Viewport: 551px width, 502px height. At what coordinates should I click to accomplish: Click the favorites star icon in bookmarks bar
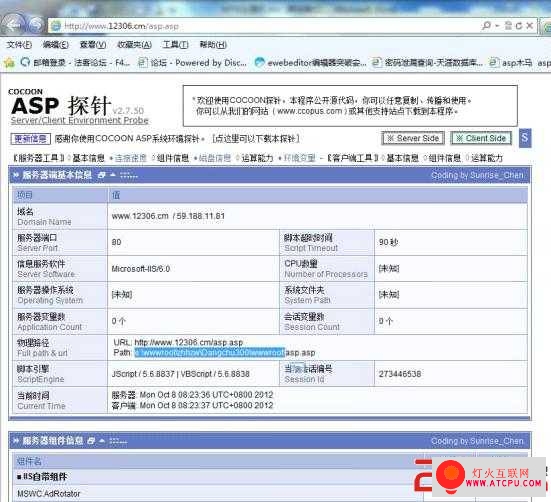(x=9, y=63)
